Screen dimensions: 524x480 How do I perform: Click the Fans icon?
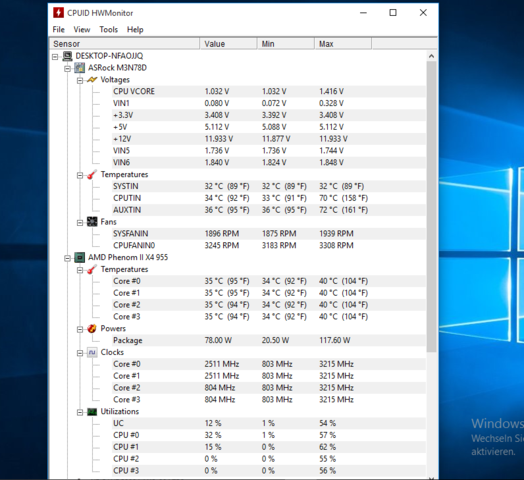click(x=92, y=222)
